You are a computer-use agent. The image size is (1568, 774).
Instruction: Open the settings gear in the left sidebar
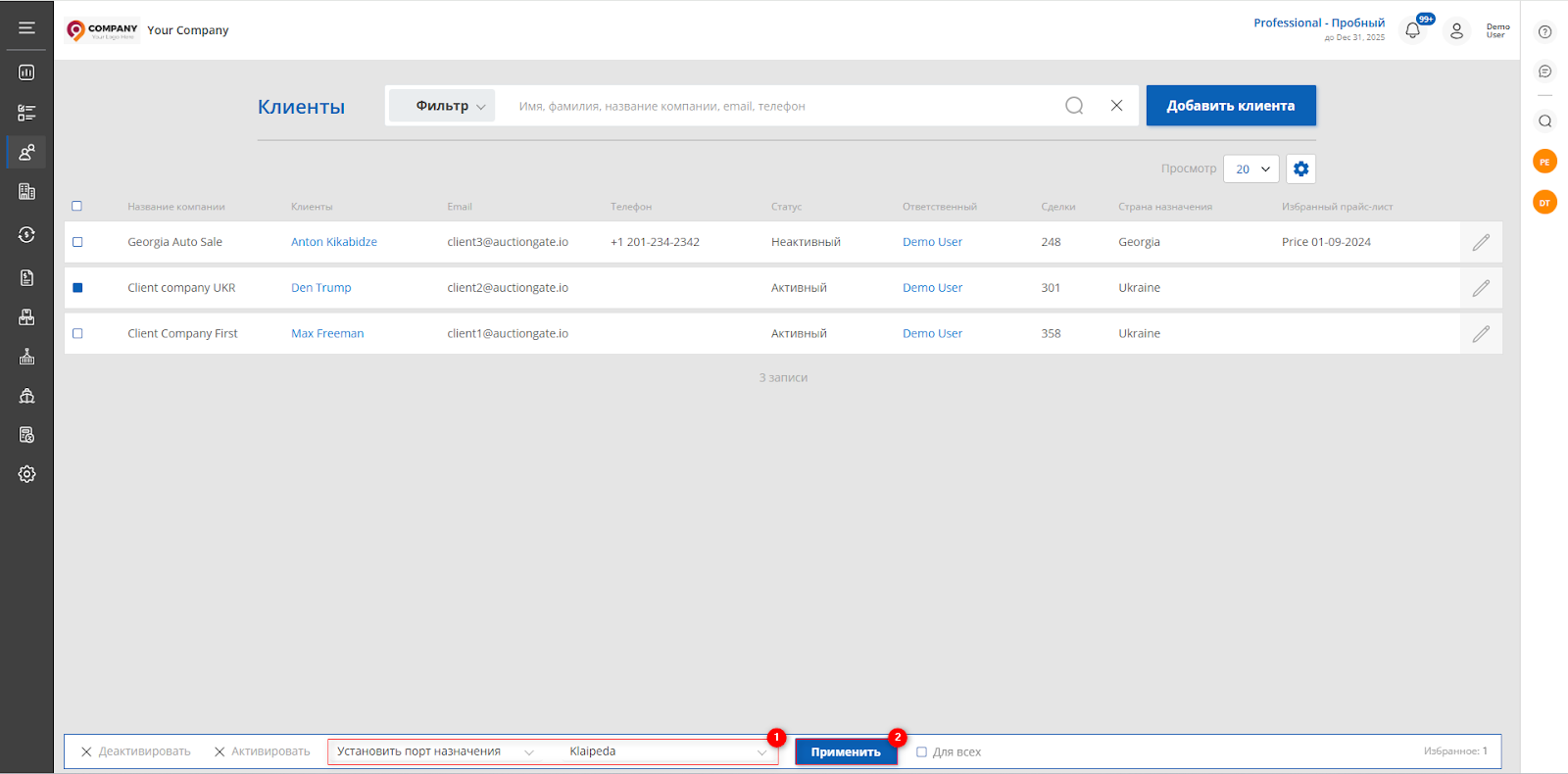(26, 474)
